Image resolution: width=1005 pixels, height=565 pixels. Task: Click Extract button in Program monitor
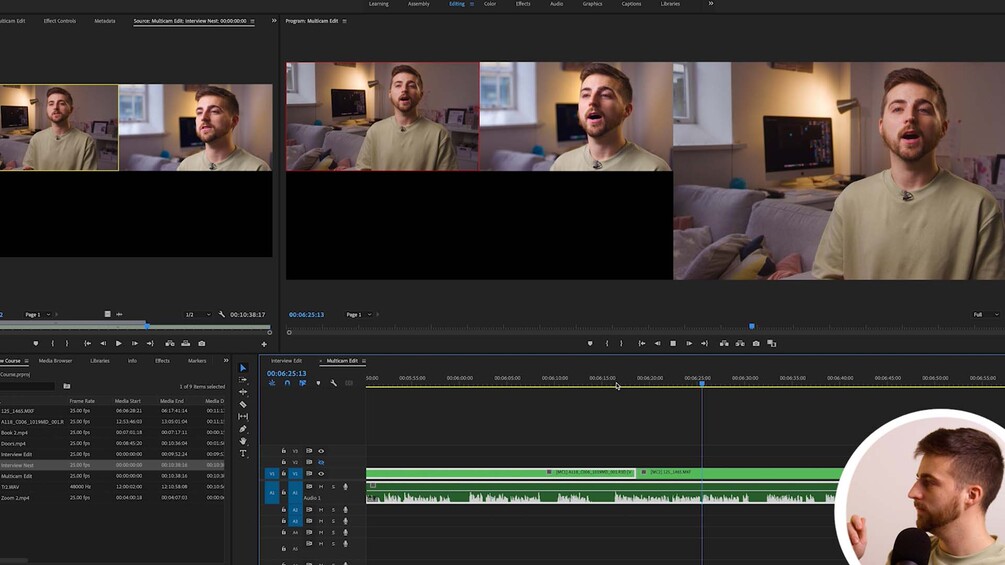click(x=740, y=343)
